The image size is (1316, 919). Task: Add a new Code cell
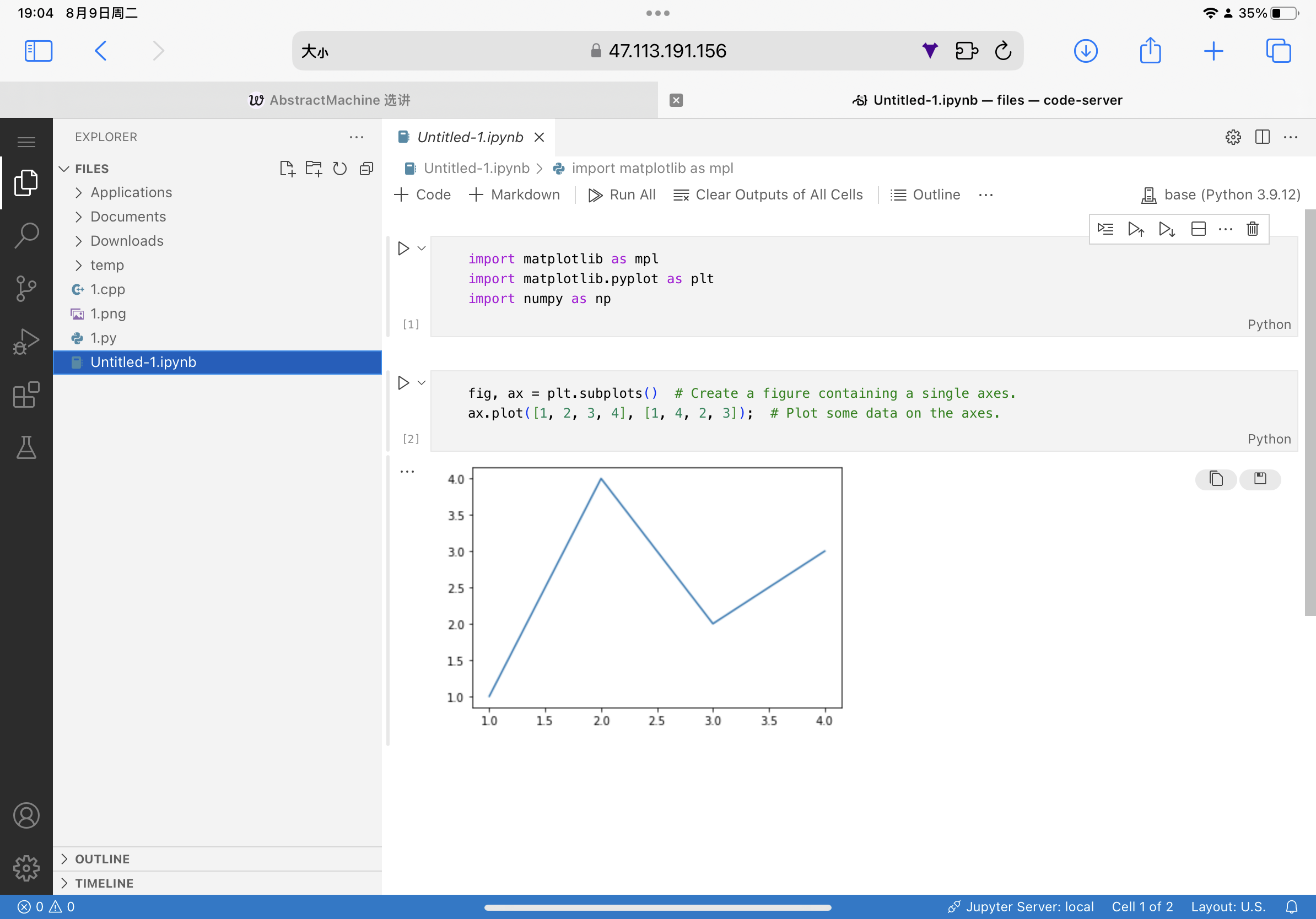(423, 195)
